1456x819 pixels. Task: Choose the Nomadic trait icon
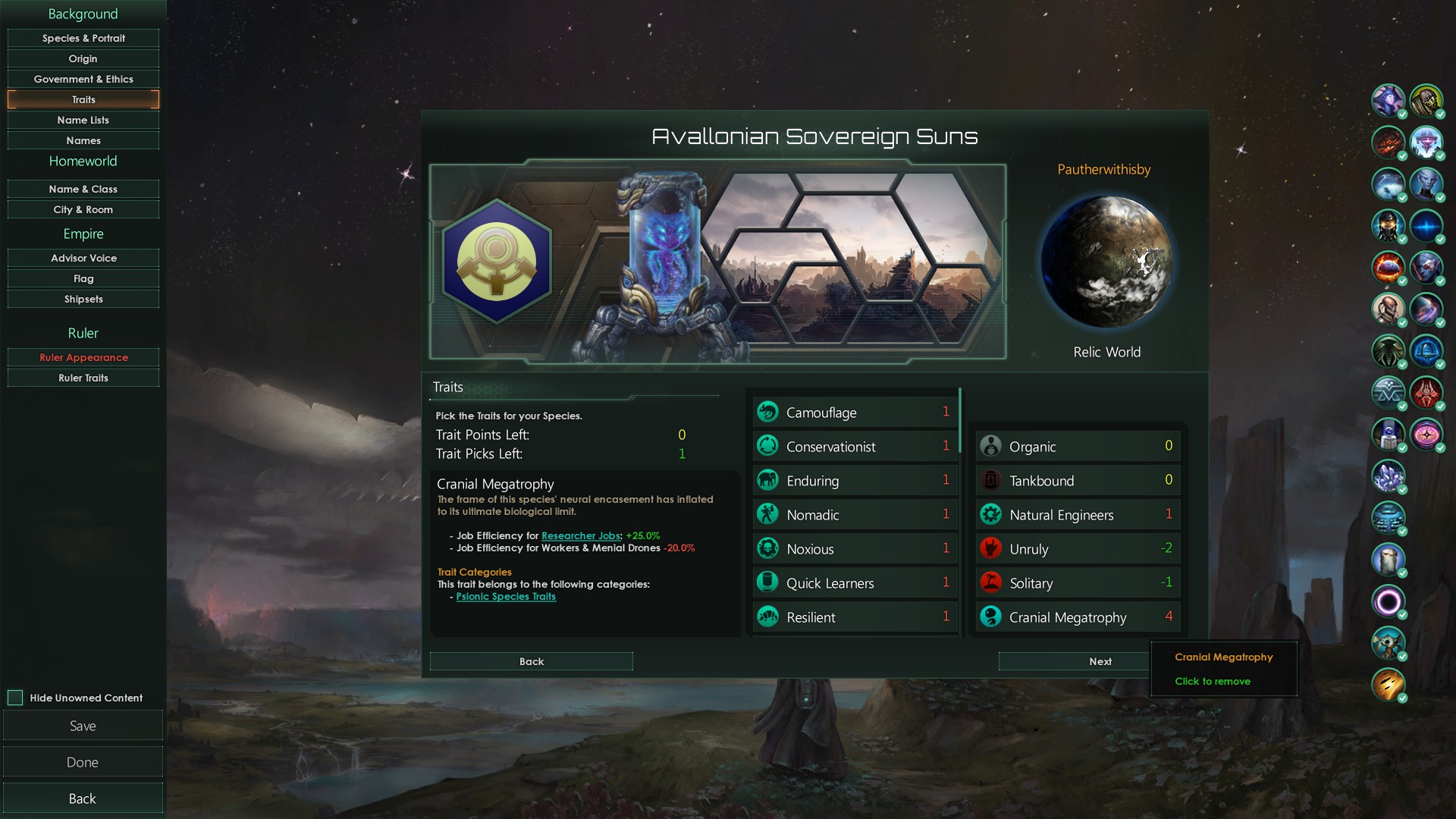tap(767, 514)
